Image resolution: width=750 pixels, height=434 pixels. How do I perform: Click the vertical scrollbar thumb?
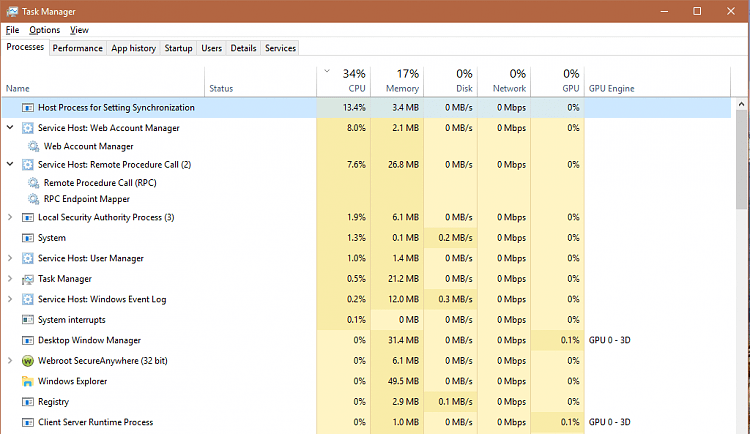[741, 159]
